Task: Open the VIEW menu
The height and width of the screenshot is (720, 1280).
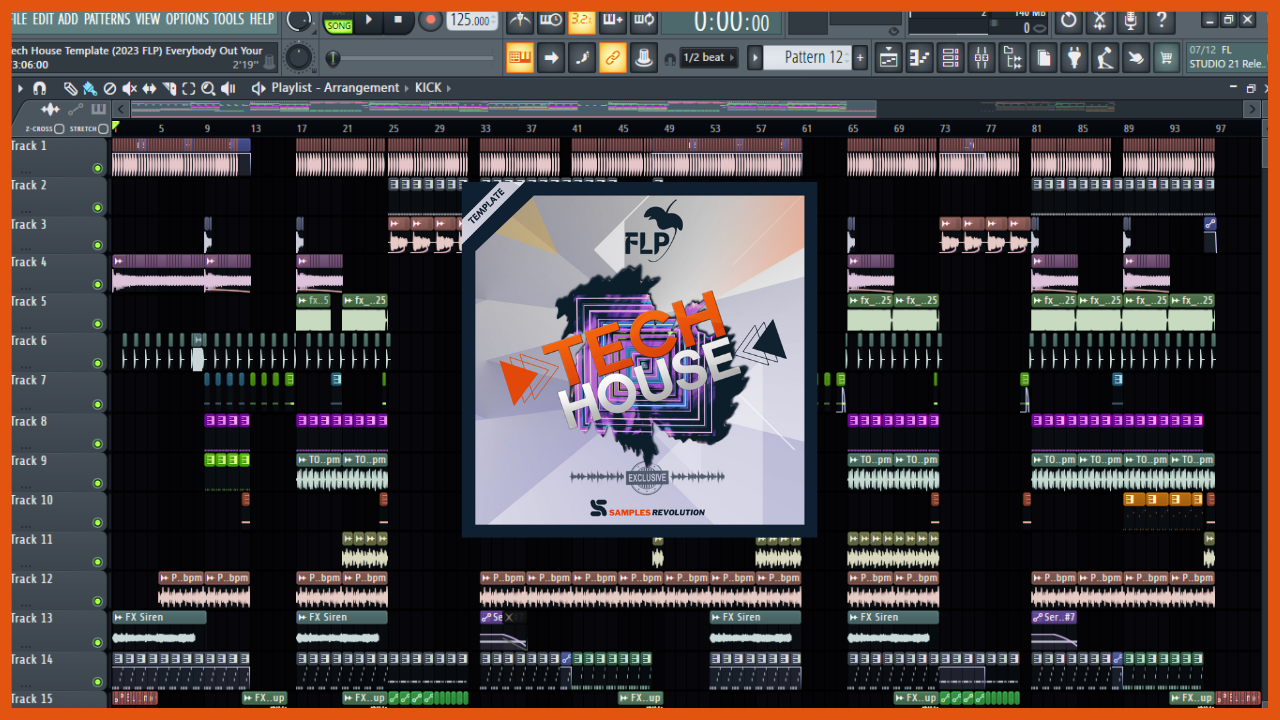Action: pyautogui.click(x=147, y=19)
